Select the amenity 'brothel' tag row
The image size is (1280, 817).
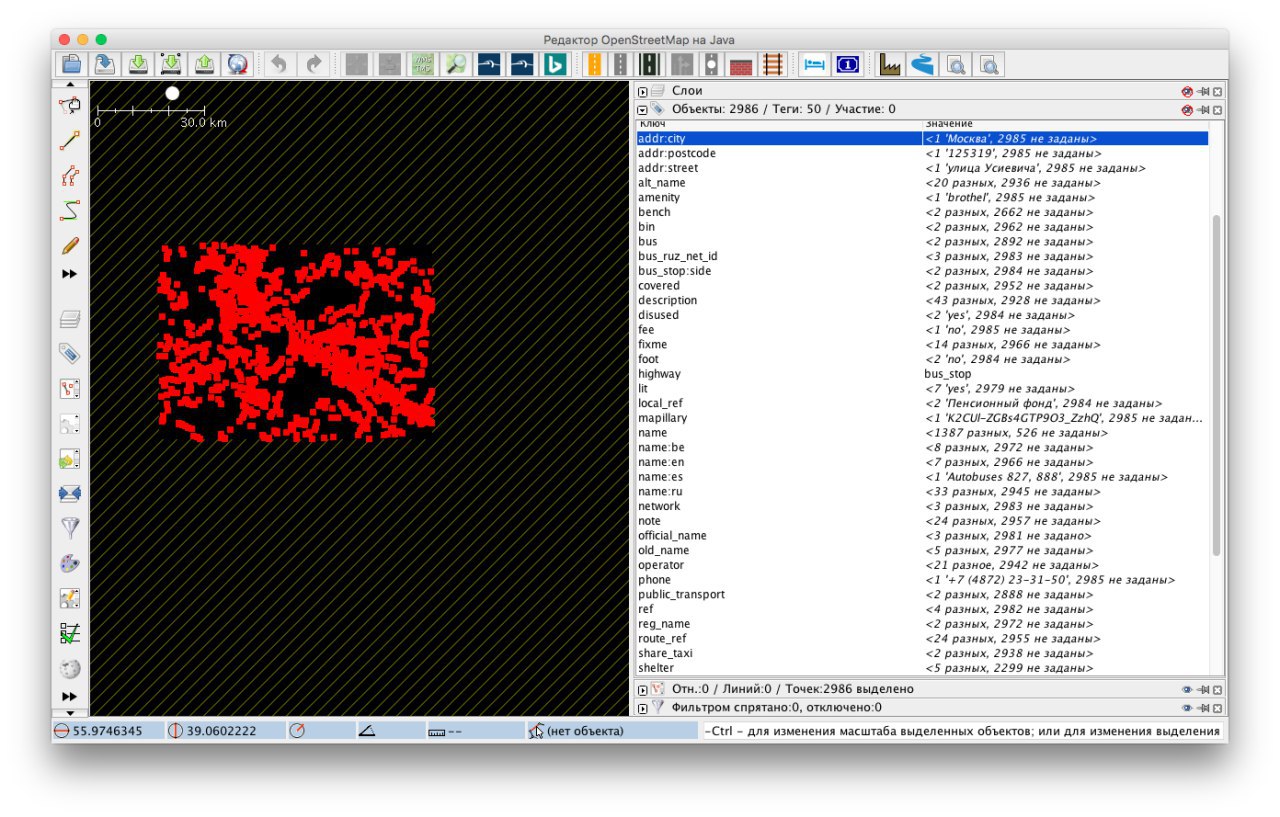click(x=922, y=197)
